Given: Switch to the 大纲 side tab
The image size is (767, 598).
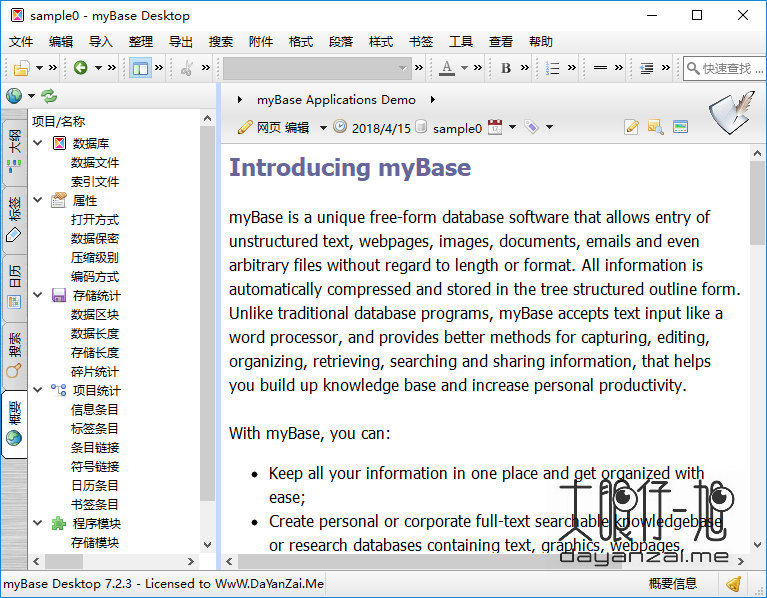Looking at the screenshot, I should 14,152.
